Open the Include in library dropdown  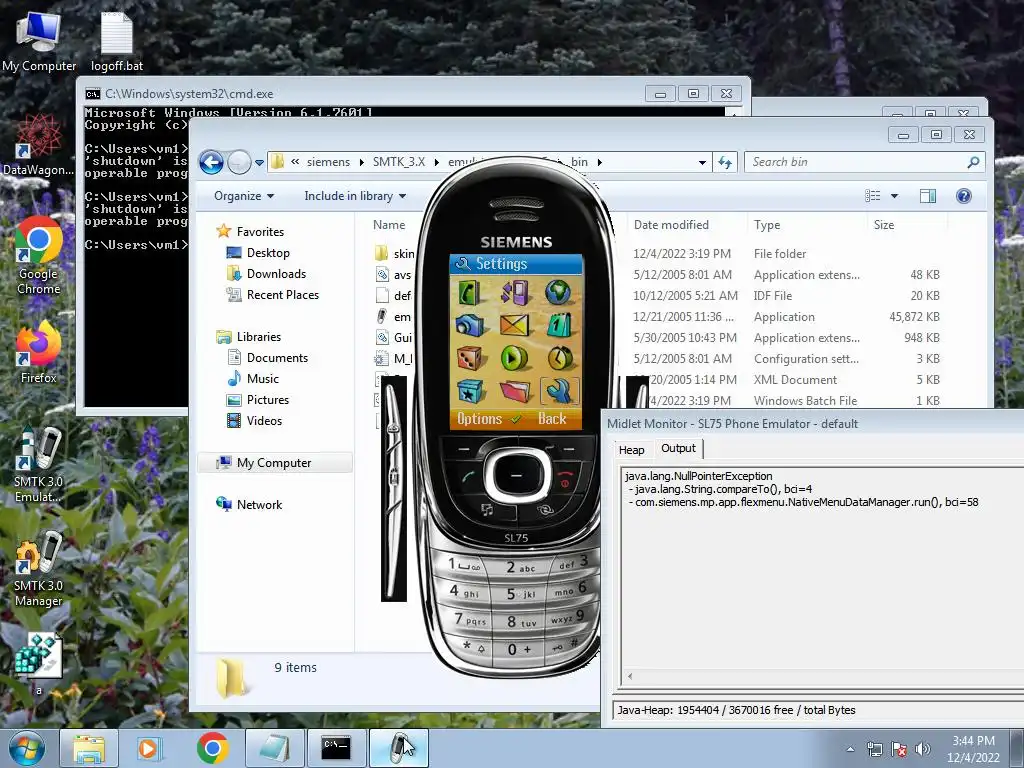(355, 196)
